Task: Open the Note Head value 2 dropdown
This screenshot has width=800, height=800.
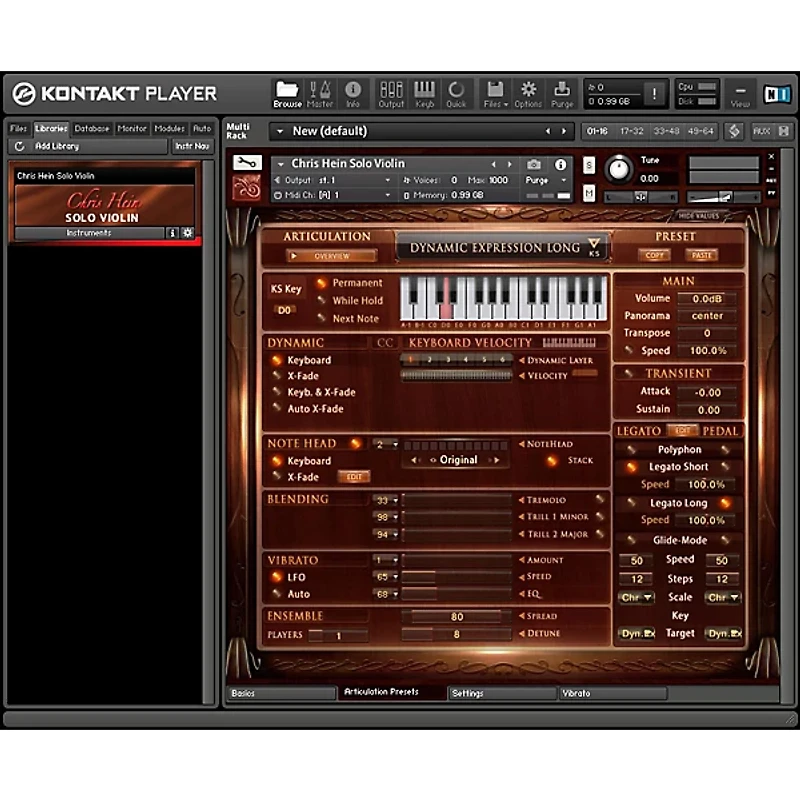Action: pyautogui.click(x=385, y=444)
